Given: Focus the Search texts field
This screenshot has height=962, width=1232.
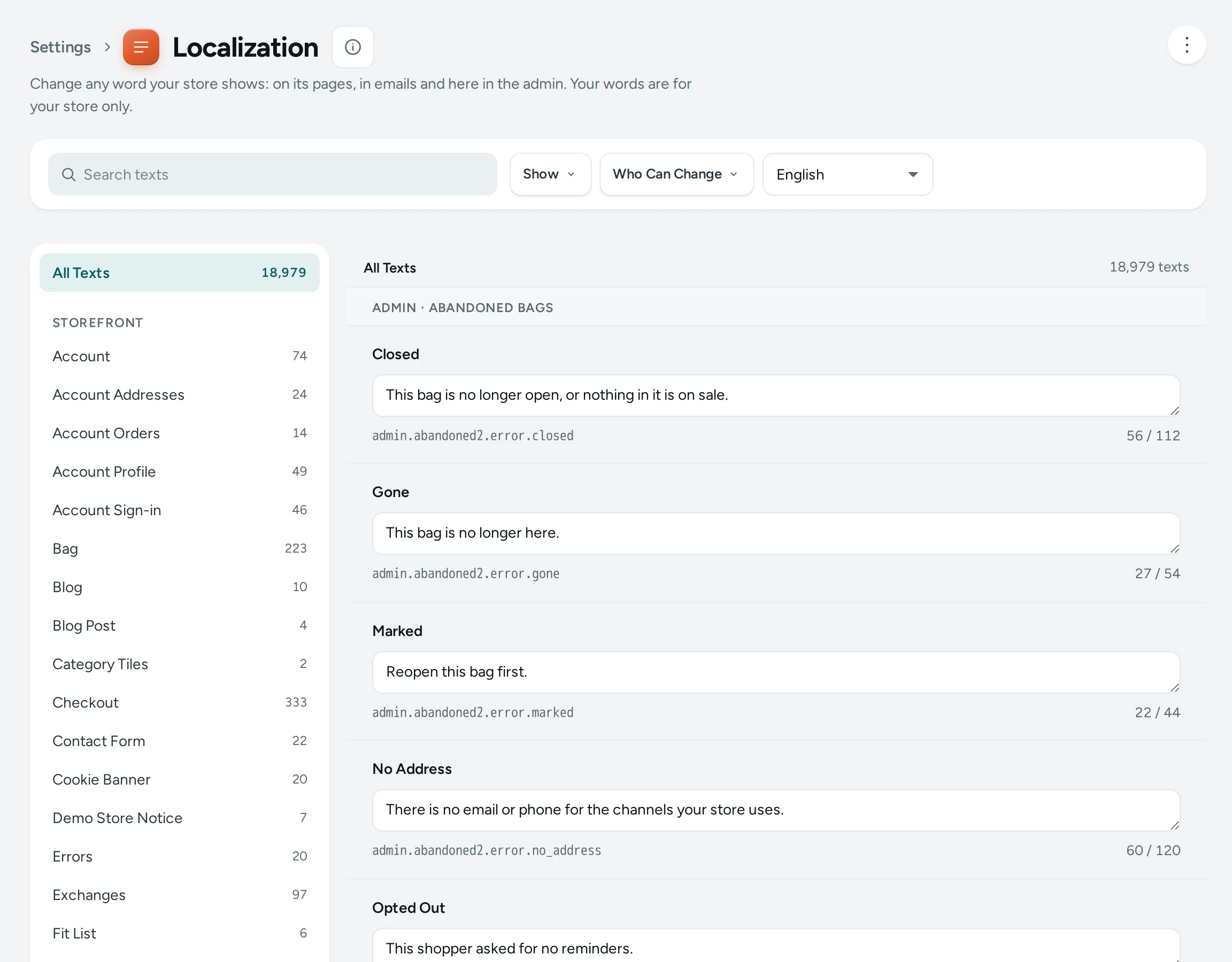Looking at the screenshot, I should [273, 174].
